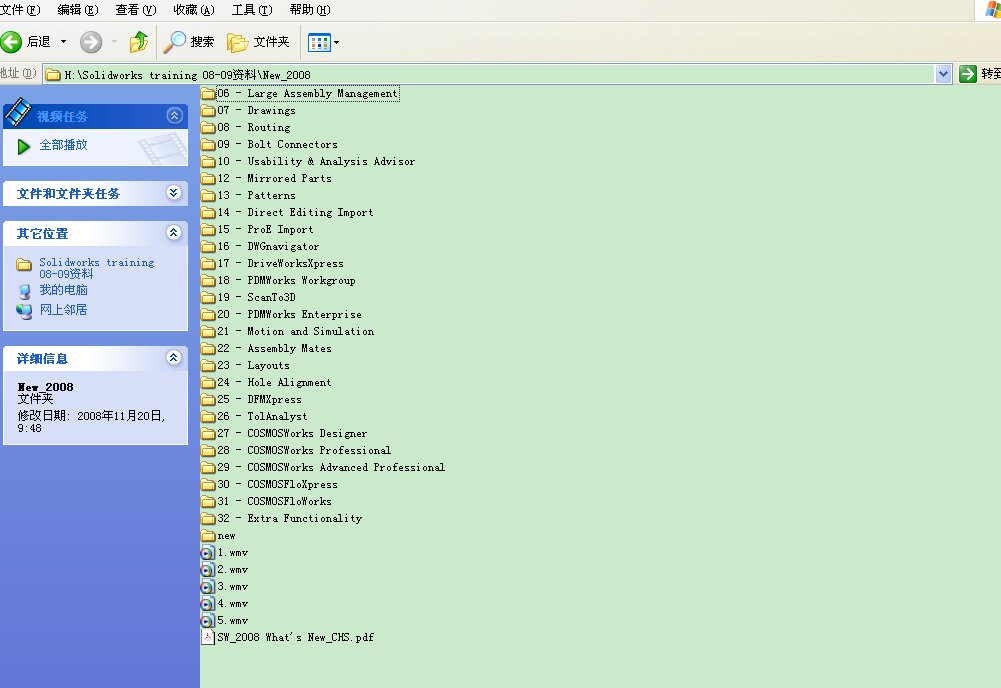This screenshot has width=1001, height=688.
Task: Select folder icon 07 - Drawings
Action: (x=208, y=110)
